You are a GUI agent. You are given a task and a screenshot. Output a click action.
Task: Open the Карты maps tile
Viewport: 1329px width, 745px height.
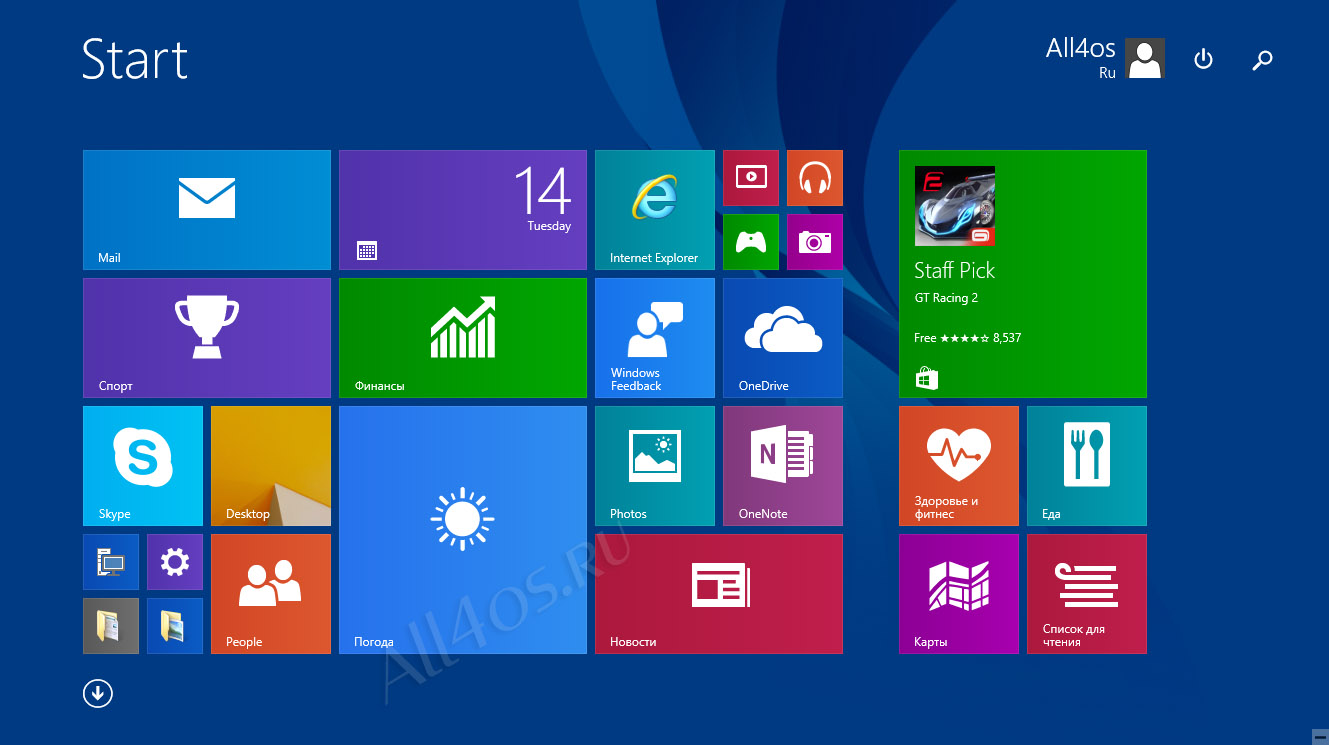(958, 594)
